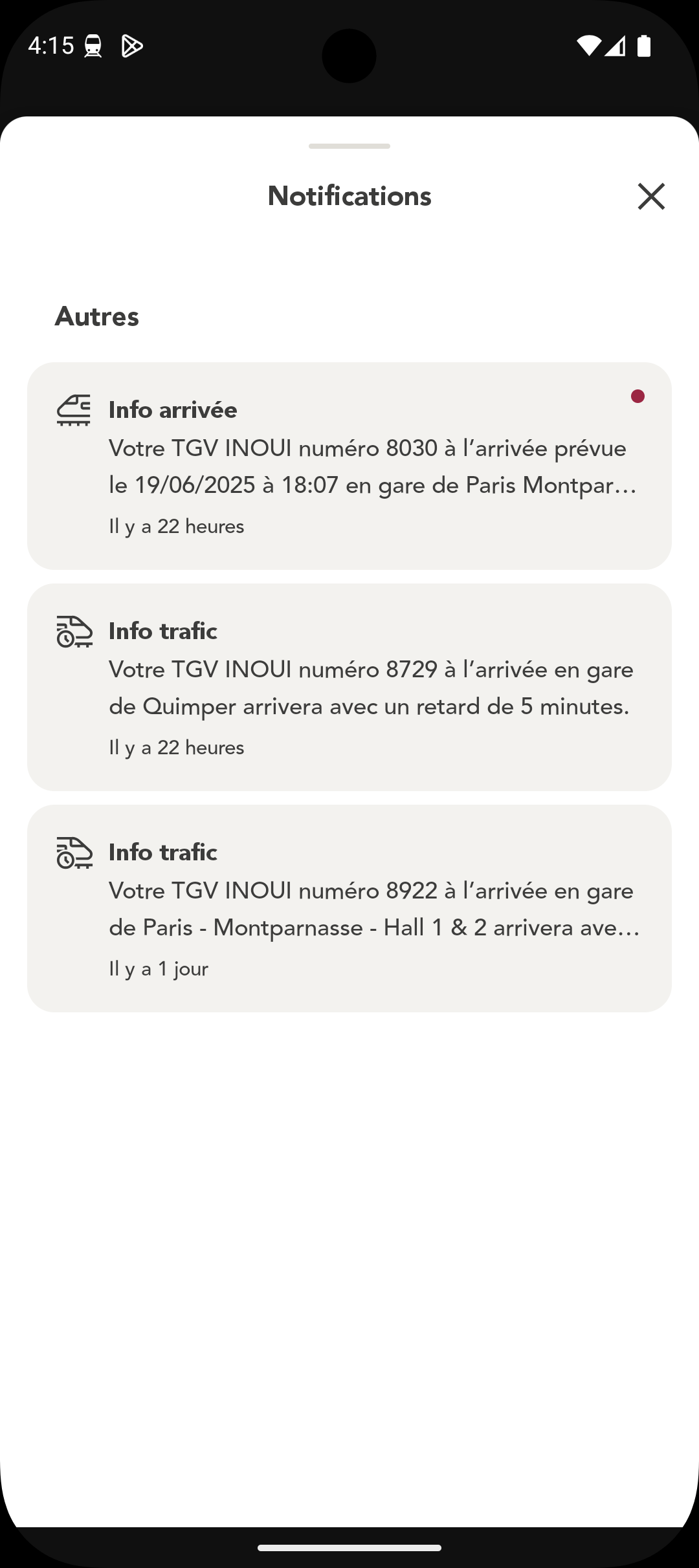Tap the sheet drag handle at top
Image resolution: width=699 pixels, height=1568 pixels.
349,146
